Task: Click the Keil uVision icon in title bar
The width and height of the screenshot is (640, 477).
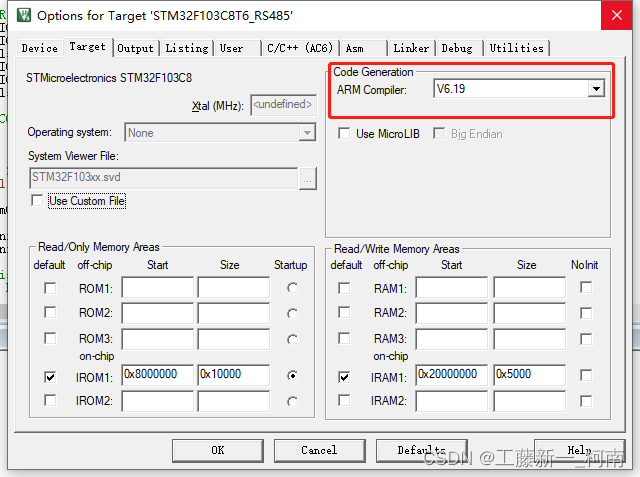Action: tap(24, 15)
